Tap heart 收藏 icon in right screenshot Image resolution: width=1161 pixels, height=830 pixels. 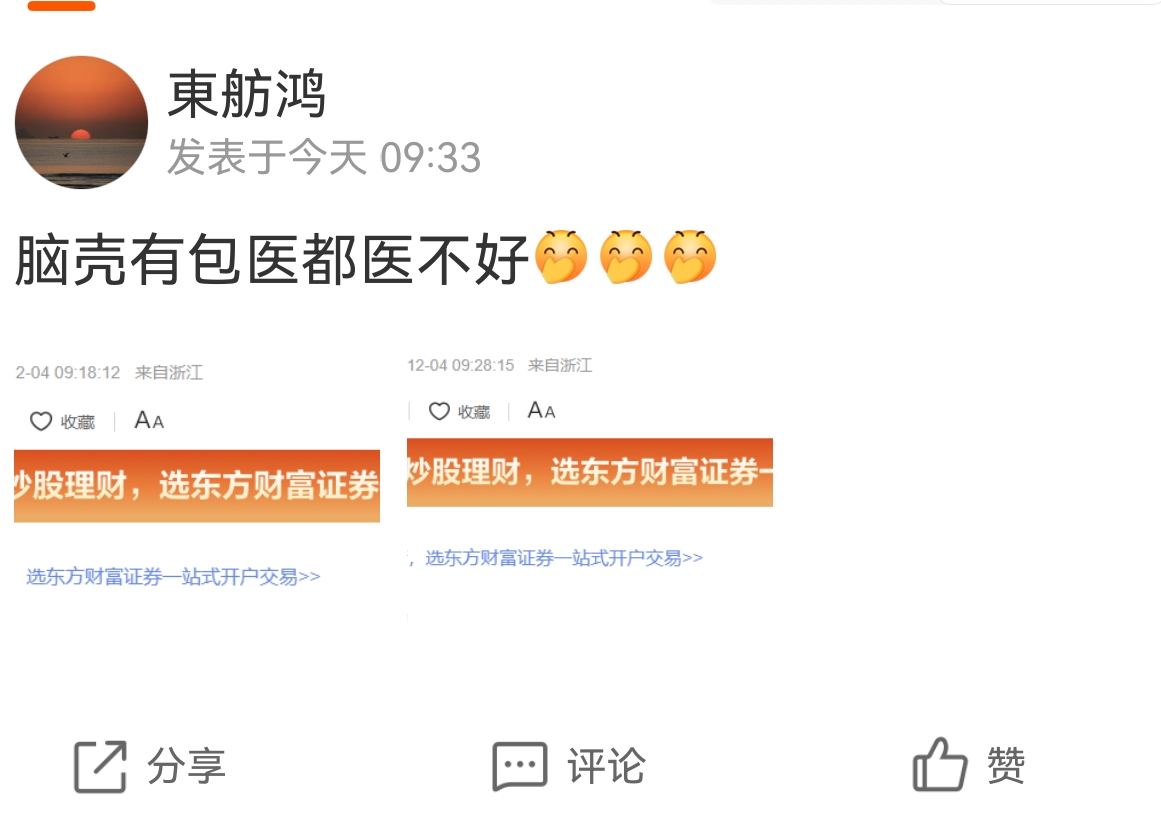(439, 411)
